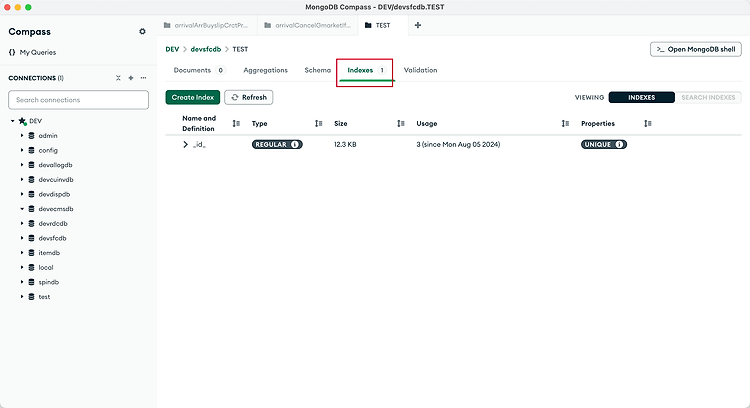Go to devsfcdb in breadcrumb

[206, 49]
